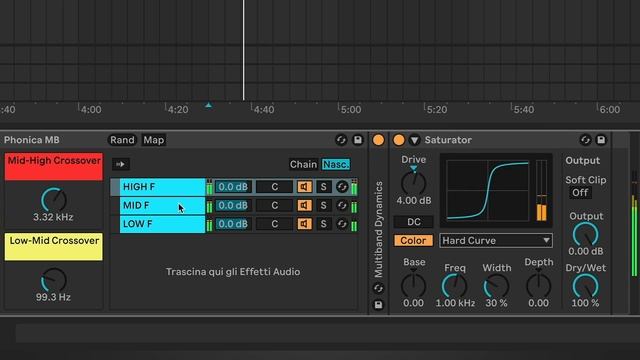Screen dimensions: 640x360
Task: Click timeline ruler at 4:20
Action: coord(178,109)
